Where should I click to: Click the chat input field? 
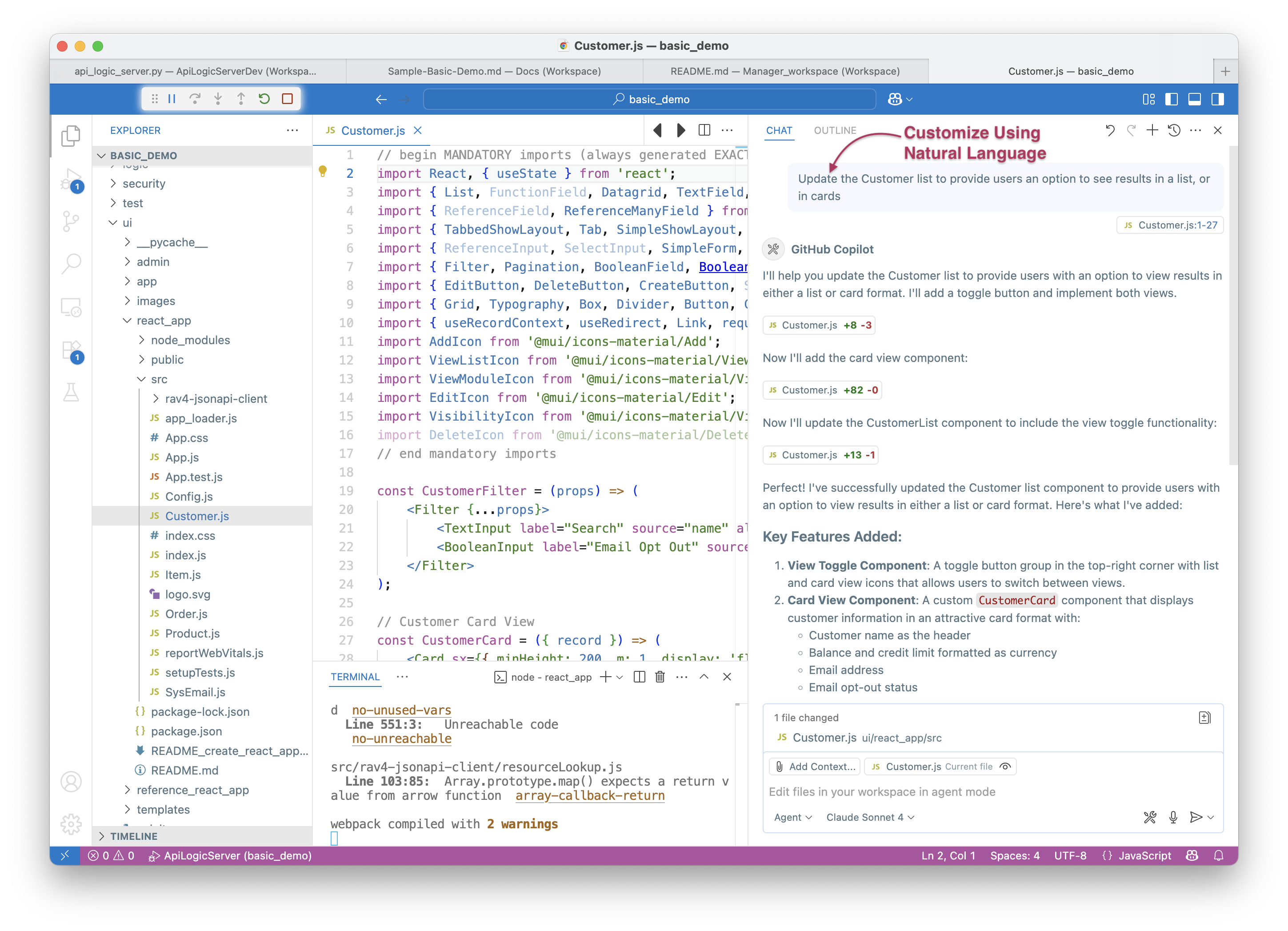point(992,791)
